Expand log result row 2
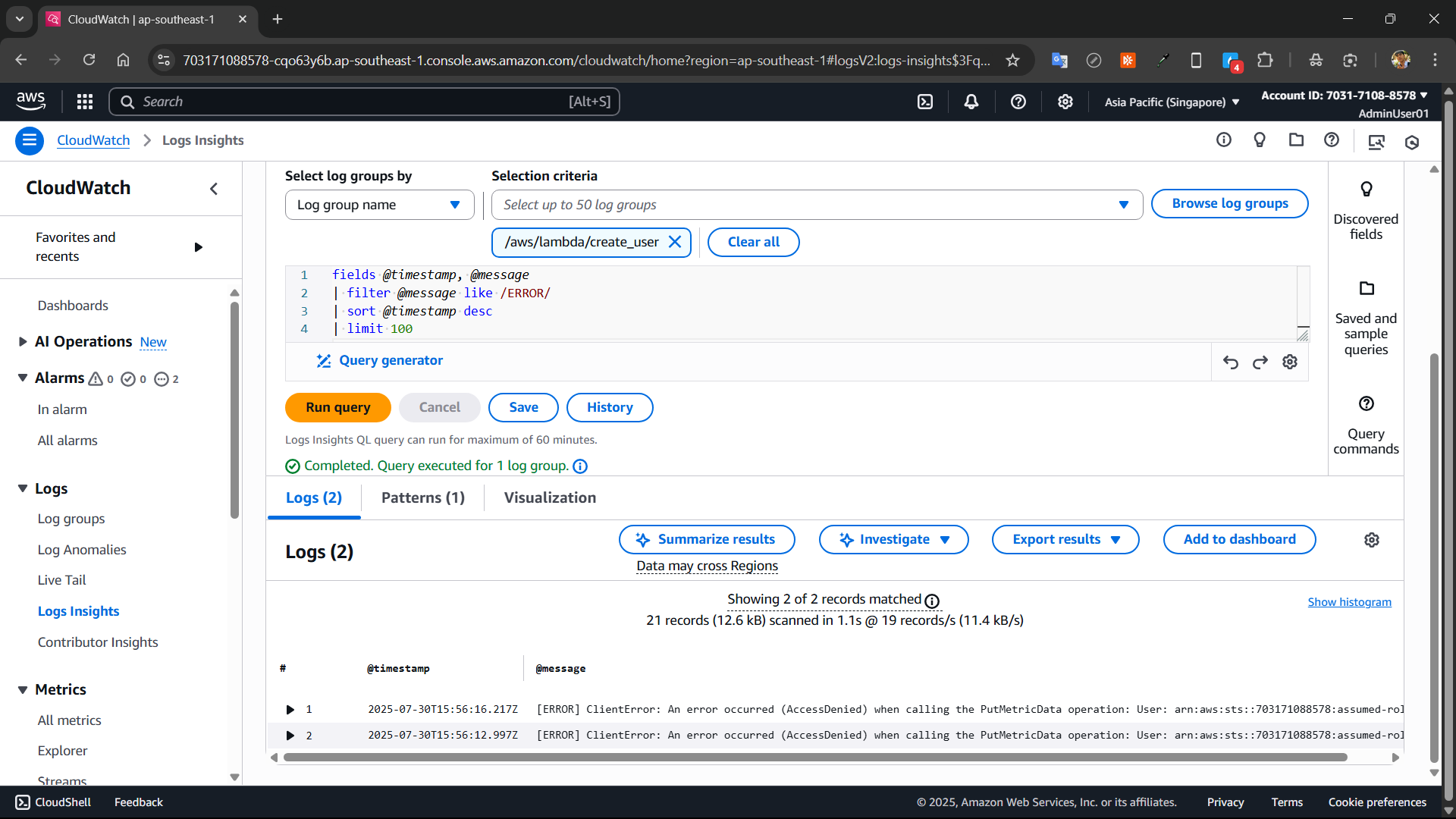This screenshot has height=819, width=1456. [290, 736]
